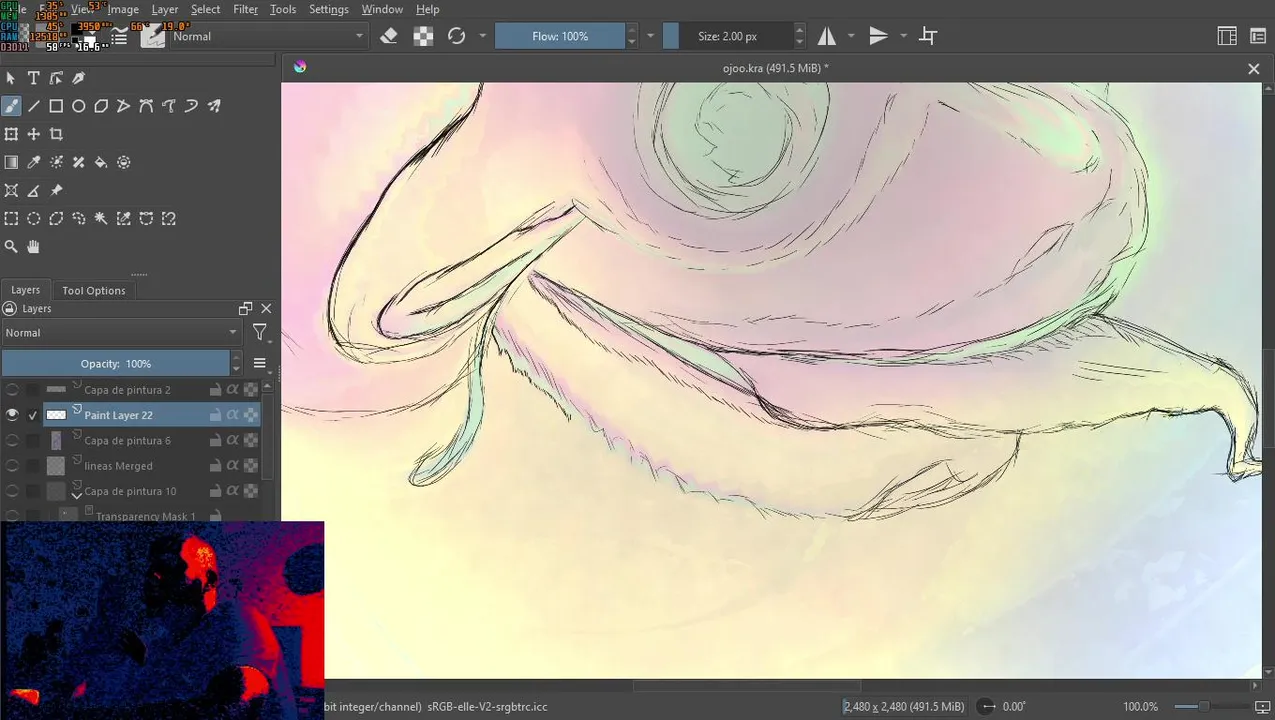Screen dimensions: 1275x720
Task: Open the Settings menu
Action: coord(329,9)
